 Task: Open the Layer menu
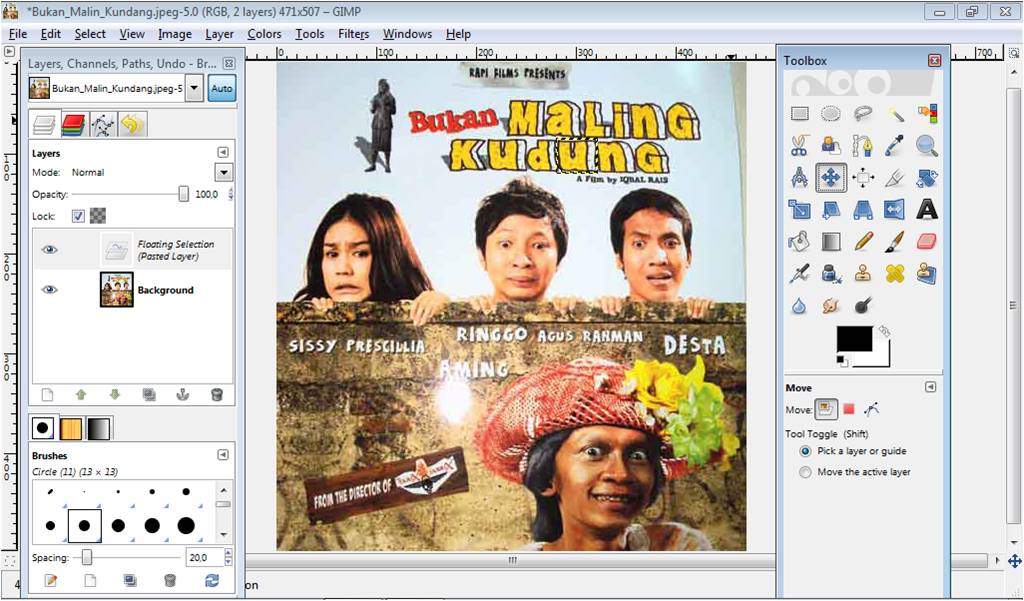pos(219,34)
